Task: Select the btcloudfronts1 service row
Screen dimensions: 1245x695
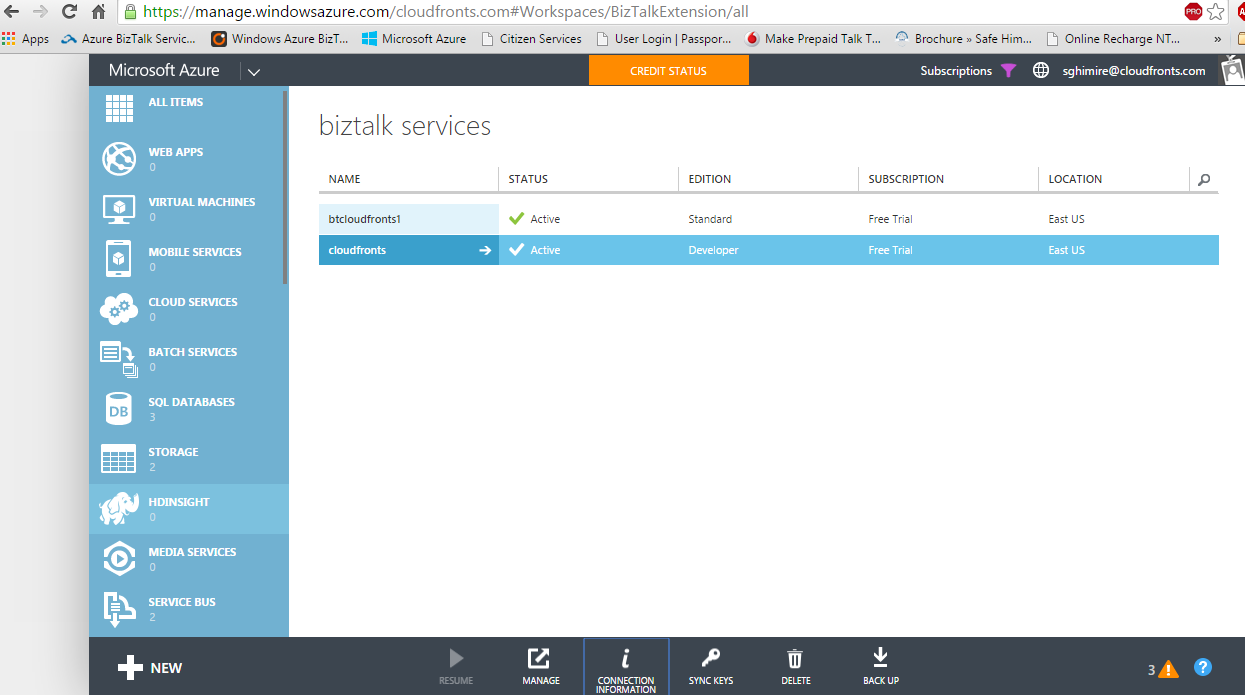Action: 768,219
